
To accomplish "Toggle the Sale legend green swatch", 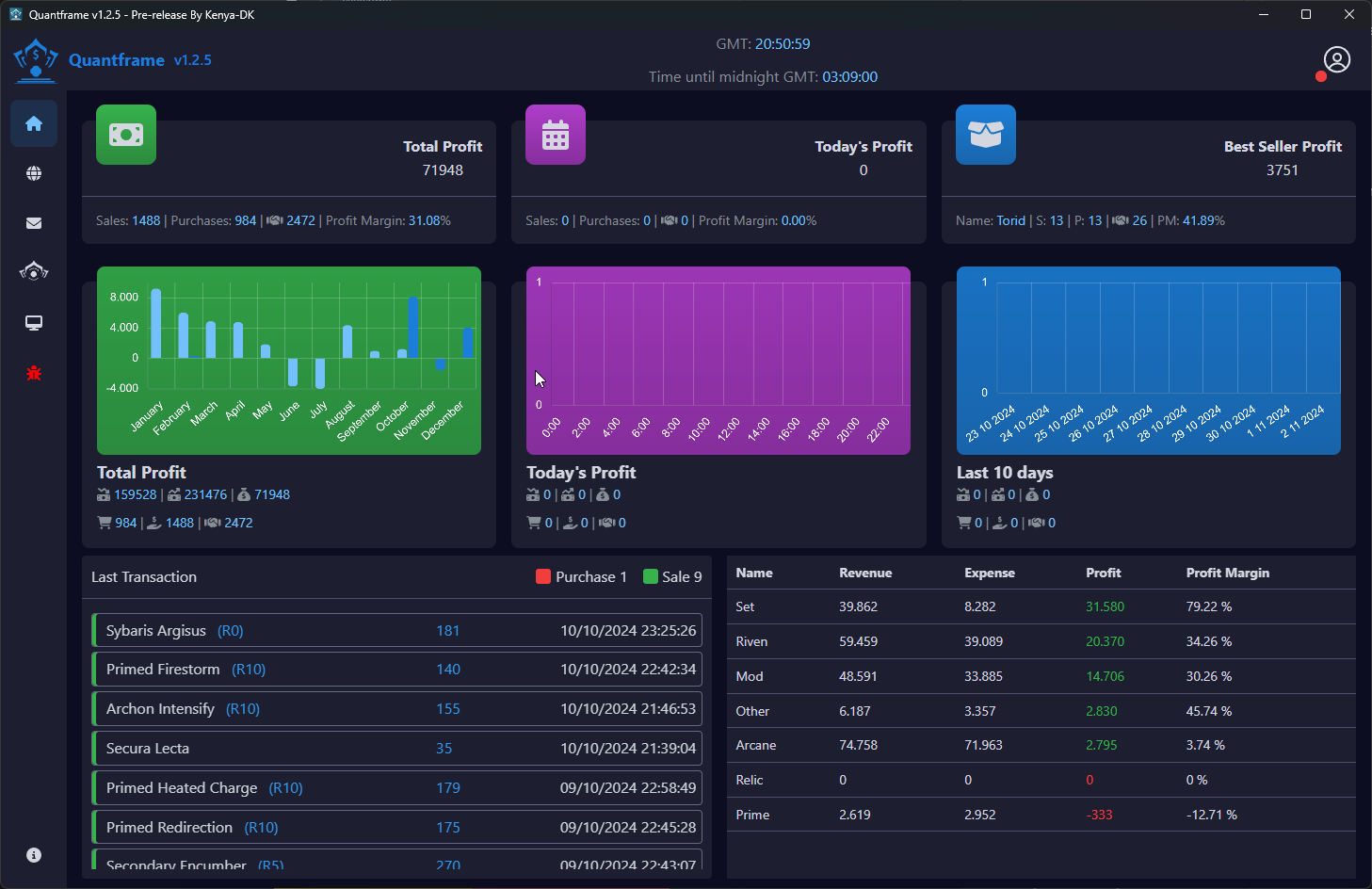I will 651,576.
